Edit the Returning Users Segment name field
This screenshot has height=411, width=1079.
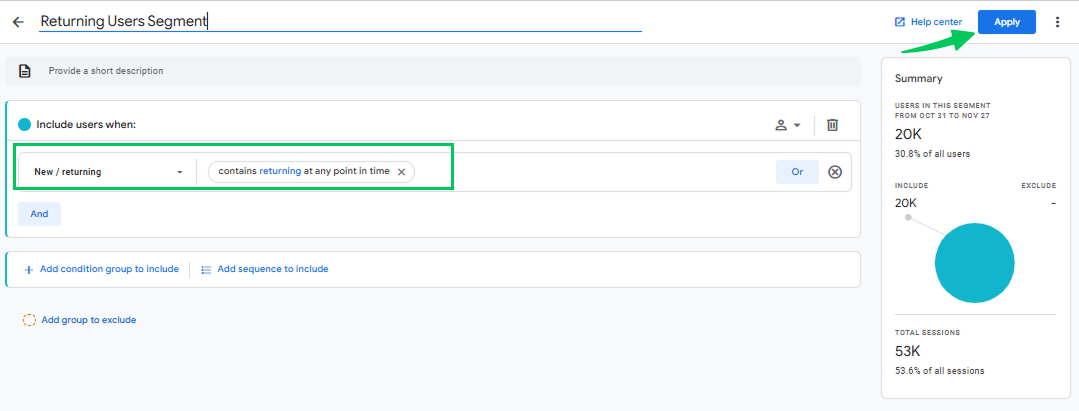coord(340,21)
